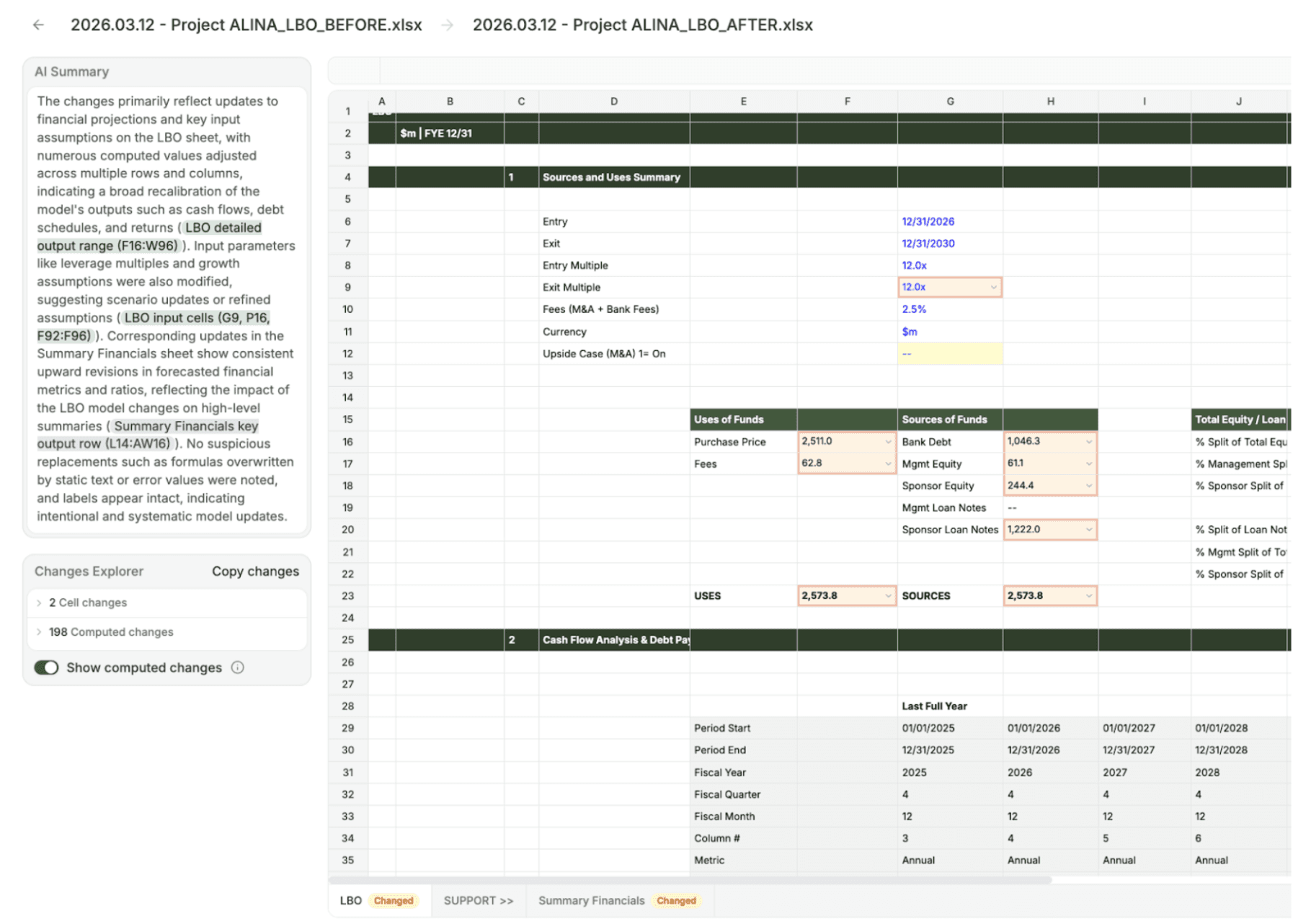This screenshot has width=1293, height=924.
Task: Select the Metric label cell in row 35
Action: coord(743,861)
